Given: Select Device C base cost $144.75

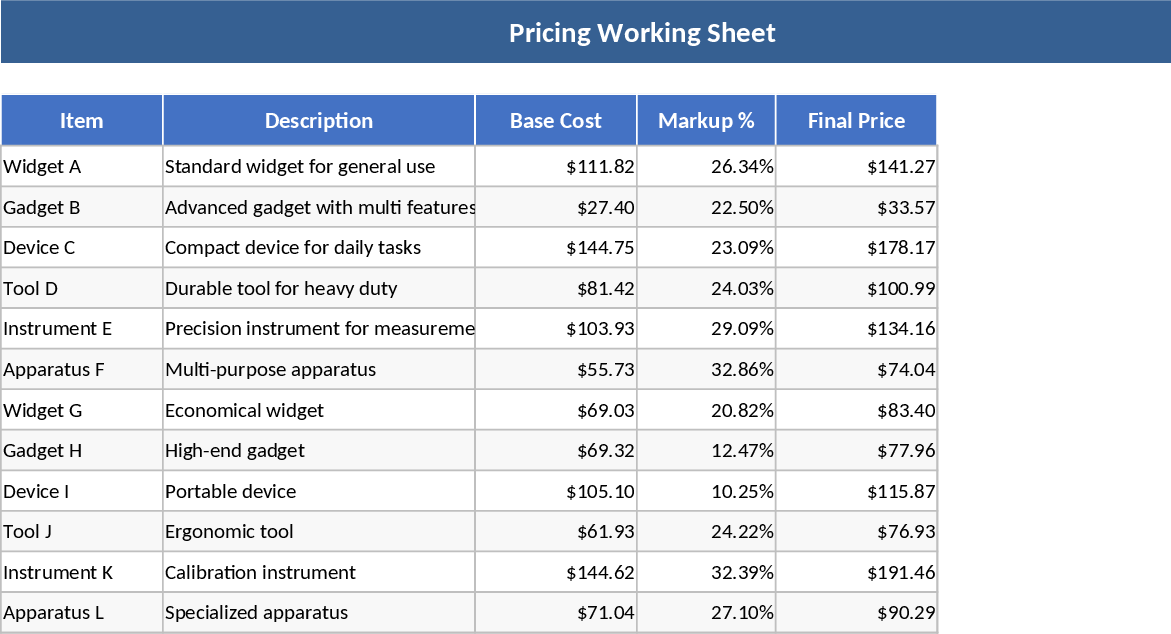Looking at the screenshot, I should tap(556, 248).
